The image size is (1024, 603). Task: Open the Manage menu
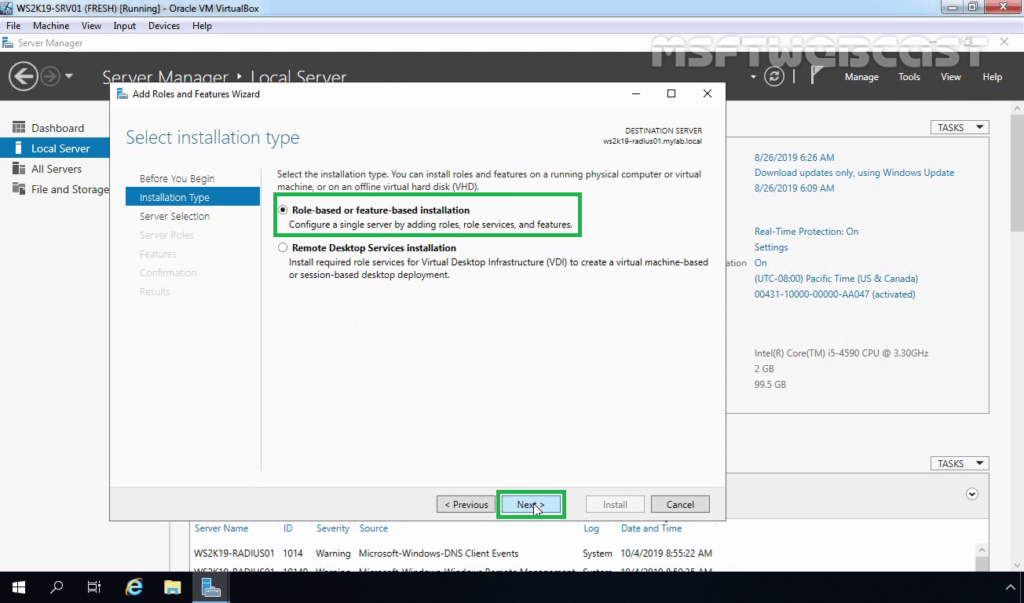click(x=861, y=77)
